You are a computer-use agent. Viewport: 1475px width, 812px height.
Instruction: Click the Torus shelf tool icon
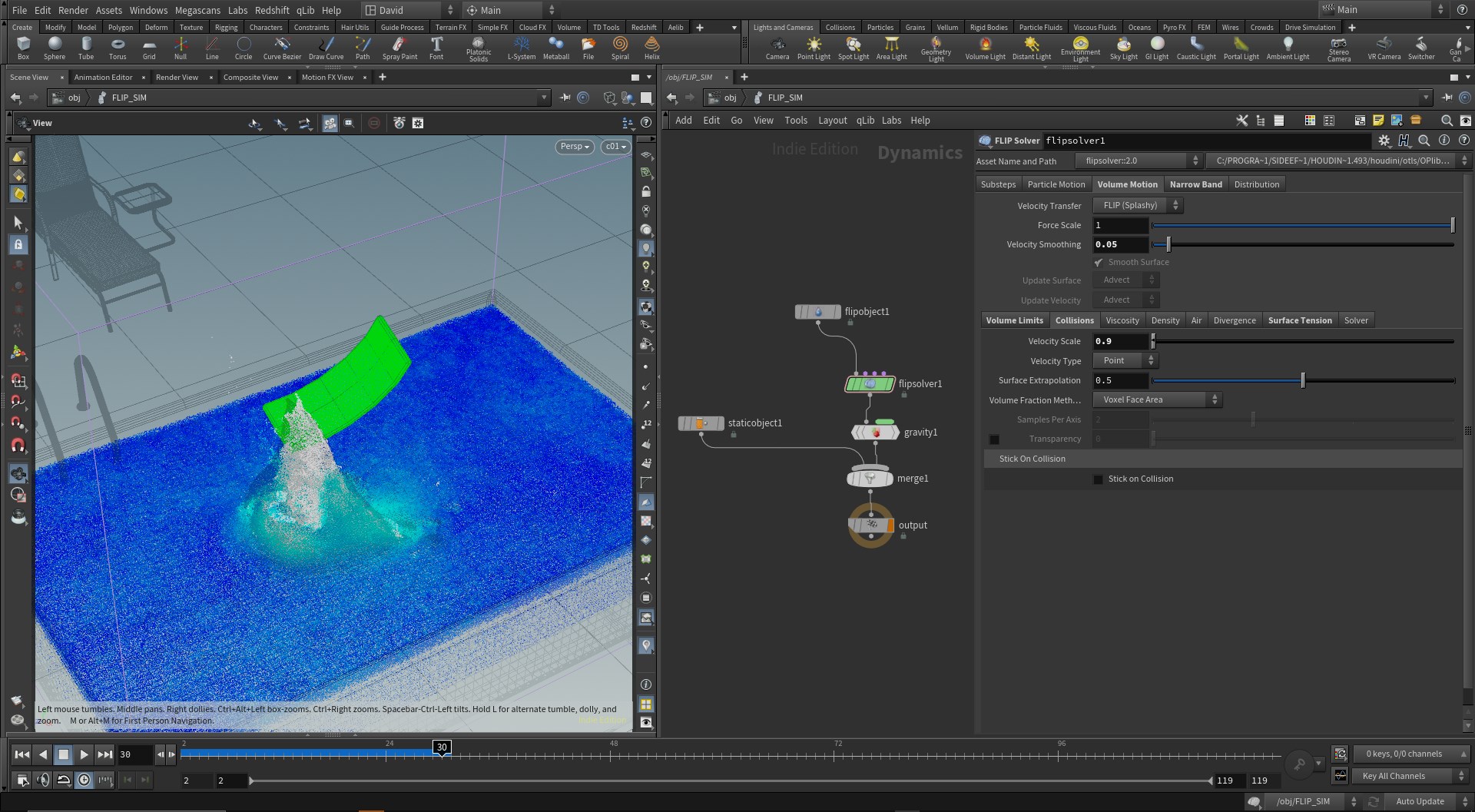(x=118, y=45)
